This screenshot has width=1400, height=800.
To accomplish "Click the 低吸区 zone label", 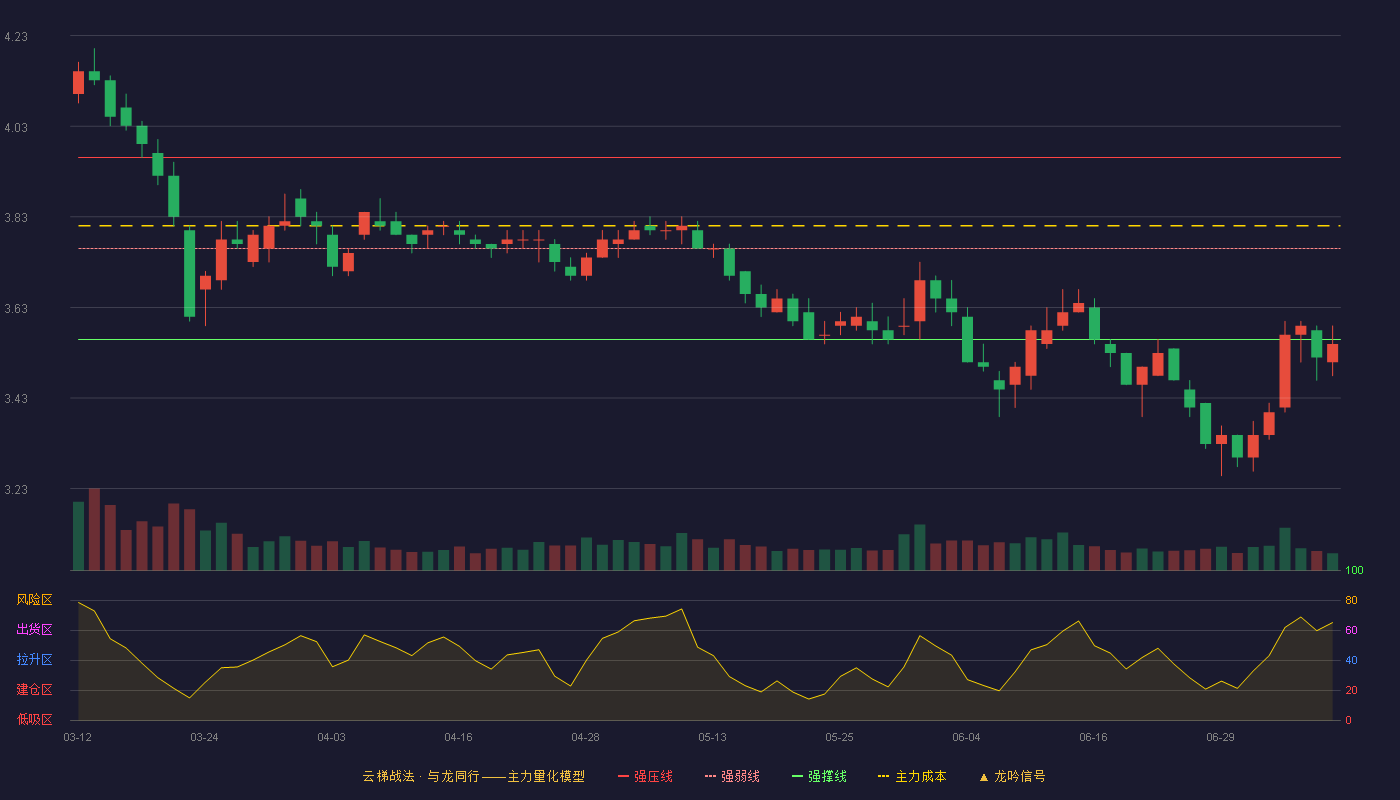I will click(x=34, y=719).
